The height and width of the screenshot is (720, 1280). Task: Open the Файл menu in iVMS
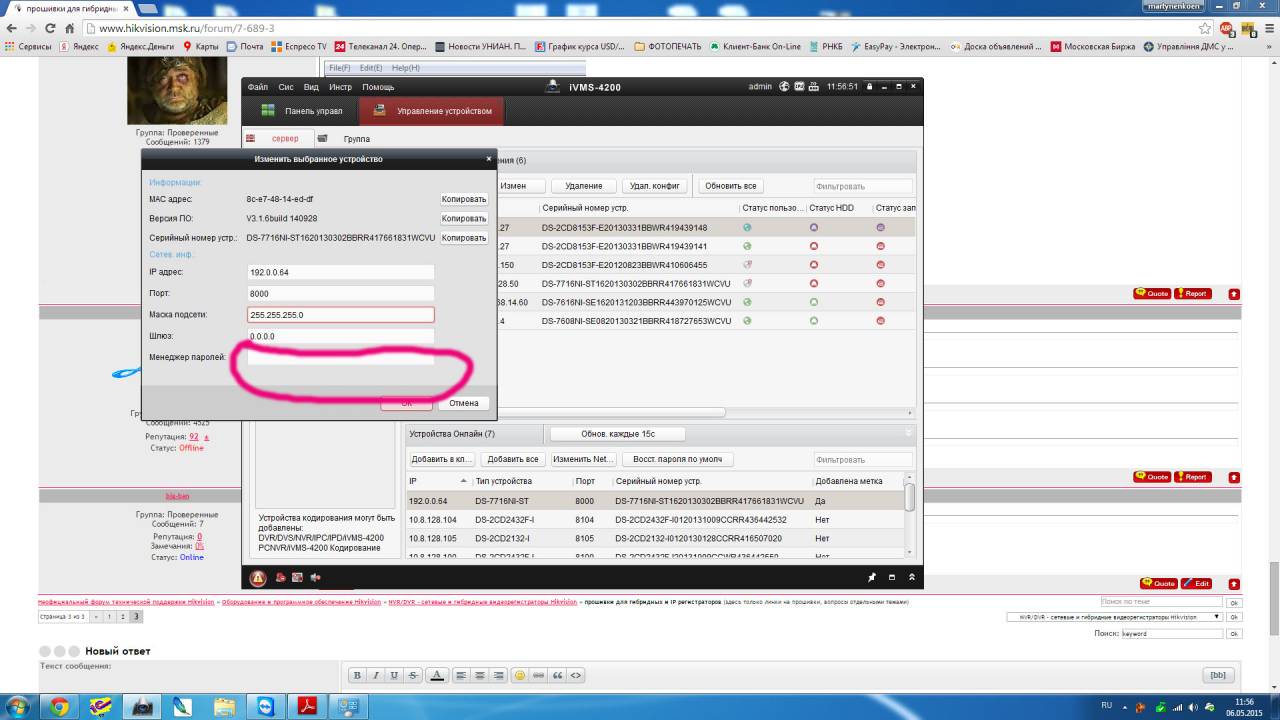[x=257, y=87]
